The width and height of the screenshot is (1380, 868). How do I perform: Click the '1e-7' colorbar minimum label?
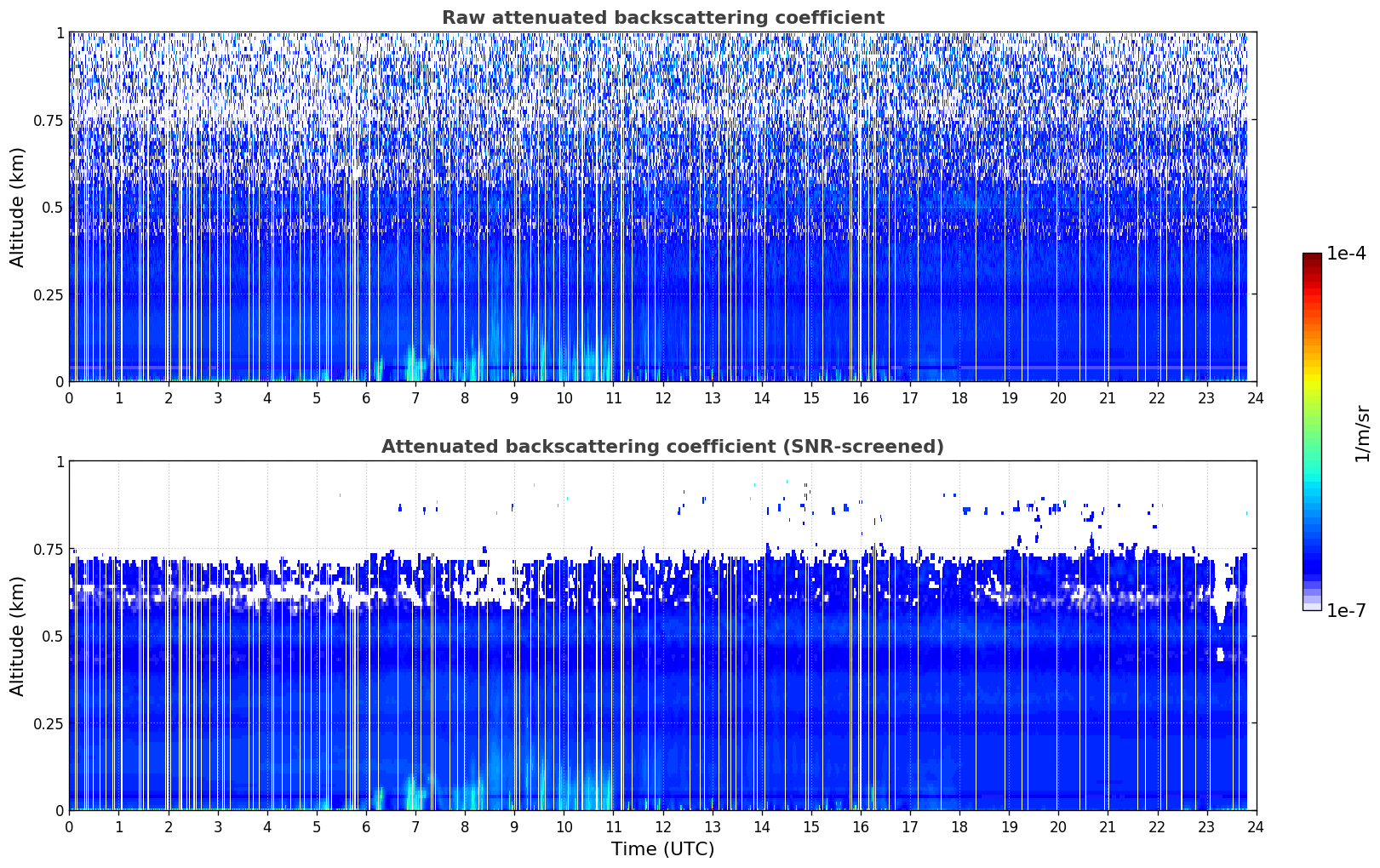coord(1346,611)
